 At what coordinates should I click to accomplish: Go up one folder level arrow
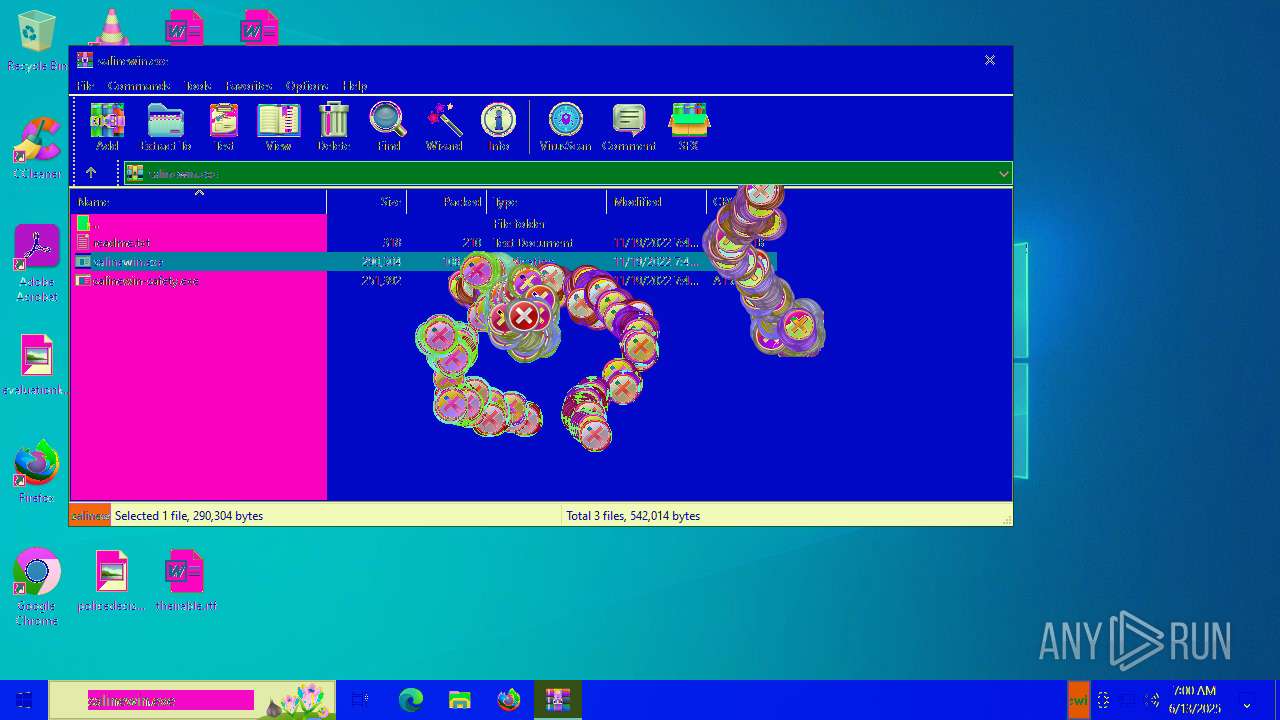91,173
